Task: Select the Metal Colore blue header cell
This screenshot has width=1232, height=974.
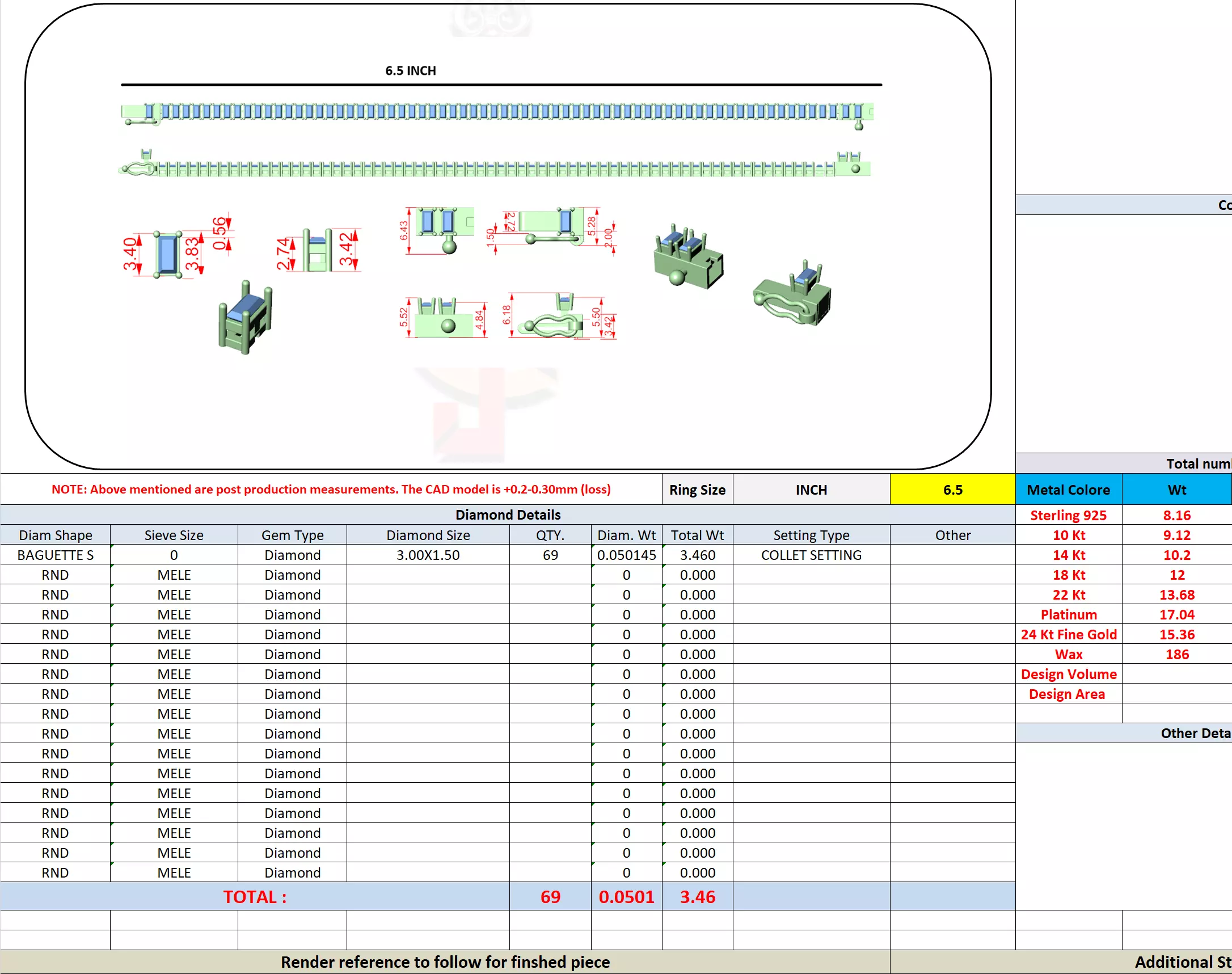Action: coord(1068,490)
